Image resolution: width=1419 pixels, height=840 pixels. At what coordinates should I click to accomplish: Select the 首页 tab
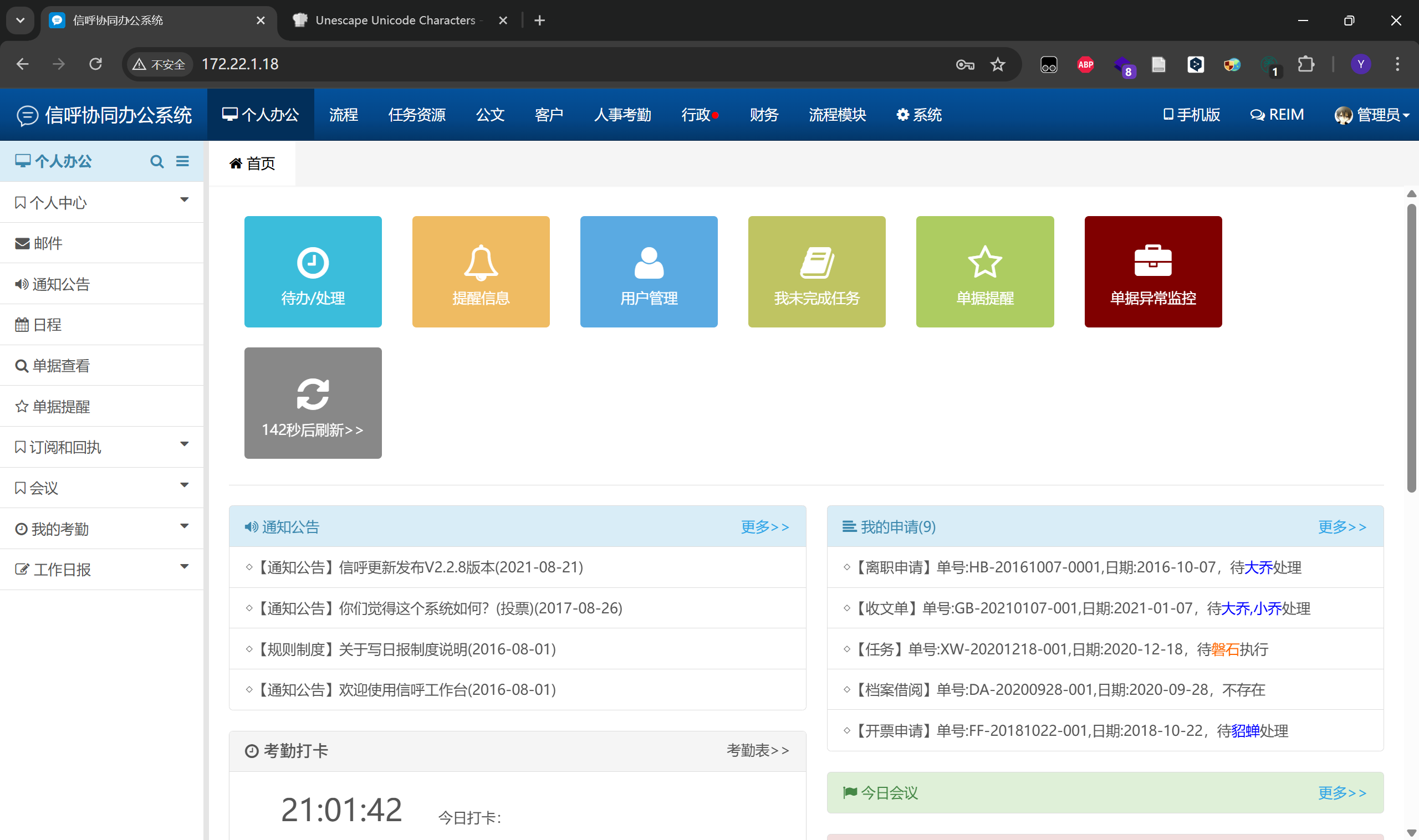point(253,163)
